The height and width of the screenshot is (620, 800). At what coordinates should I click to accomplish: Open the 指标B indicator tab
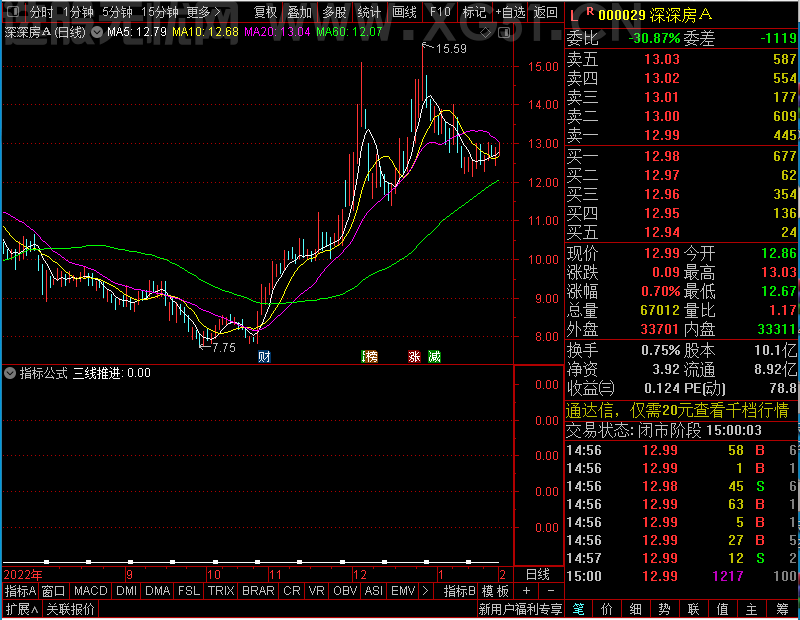click(x=460, y=591)
